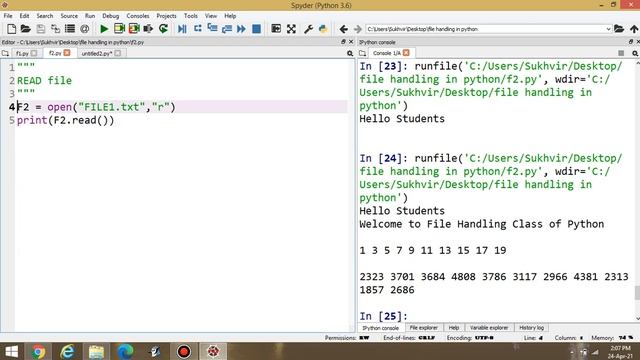The width and height of the screenshot is (640, 360).
Task: Select the History log bottom tab
Action: [531, 328]
